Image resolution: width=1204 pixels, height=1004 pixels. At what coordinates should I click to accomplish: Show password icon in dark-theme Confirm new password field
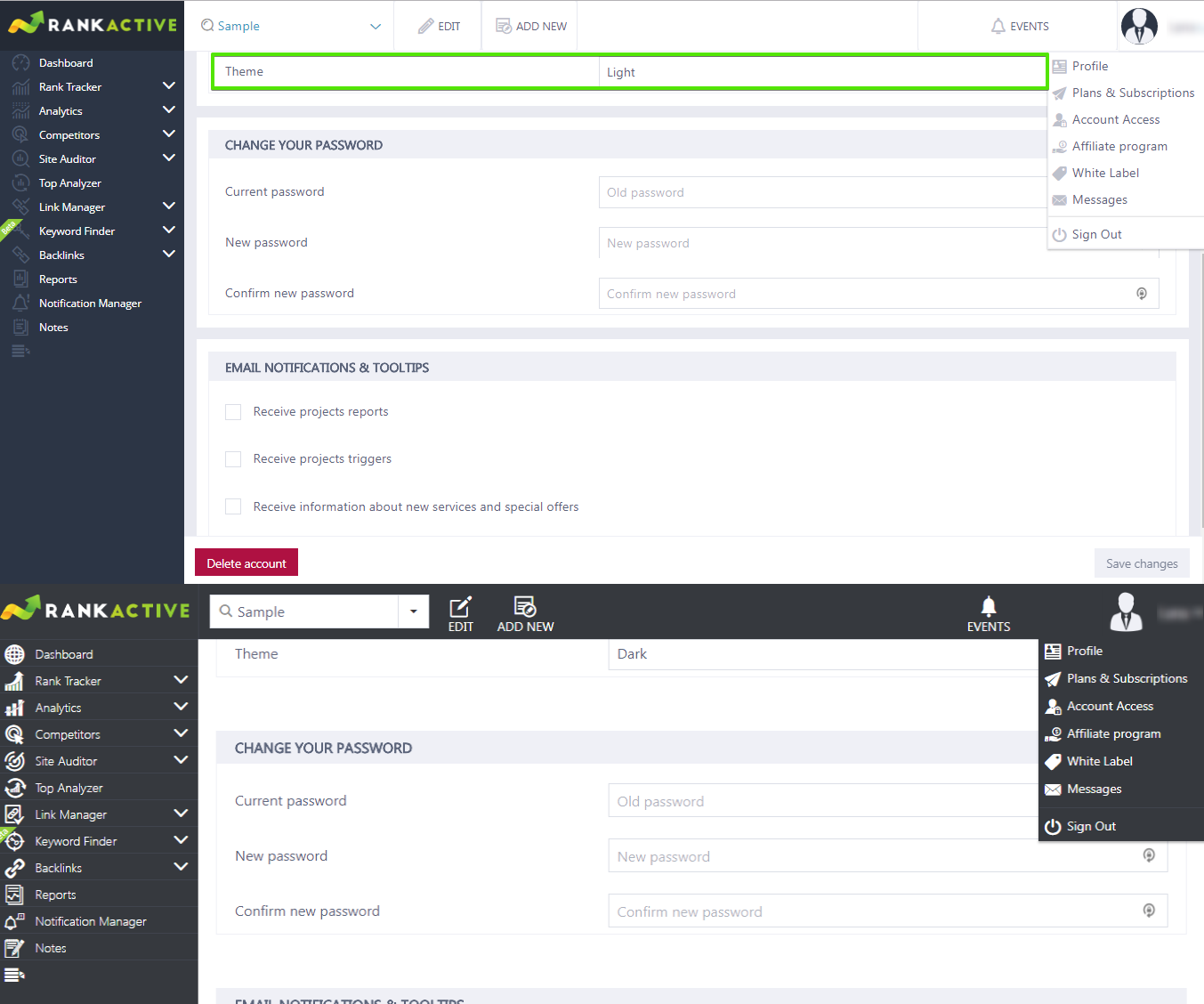[x=1149, y=911]
